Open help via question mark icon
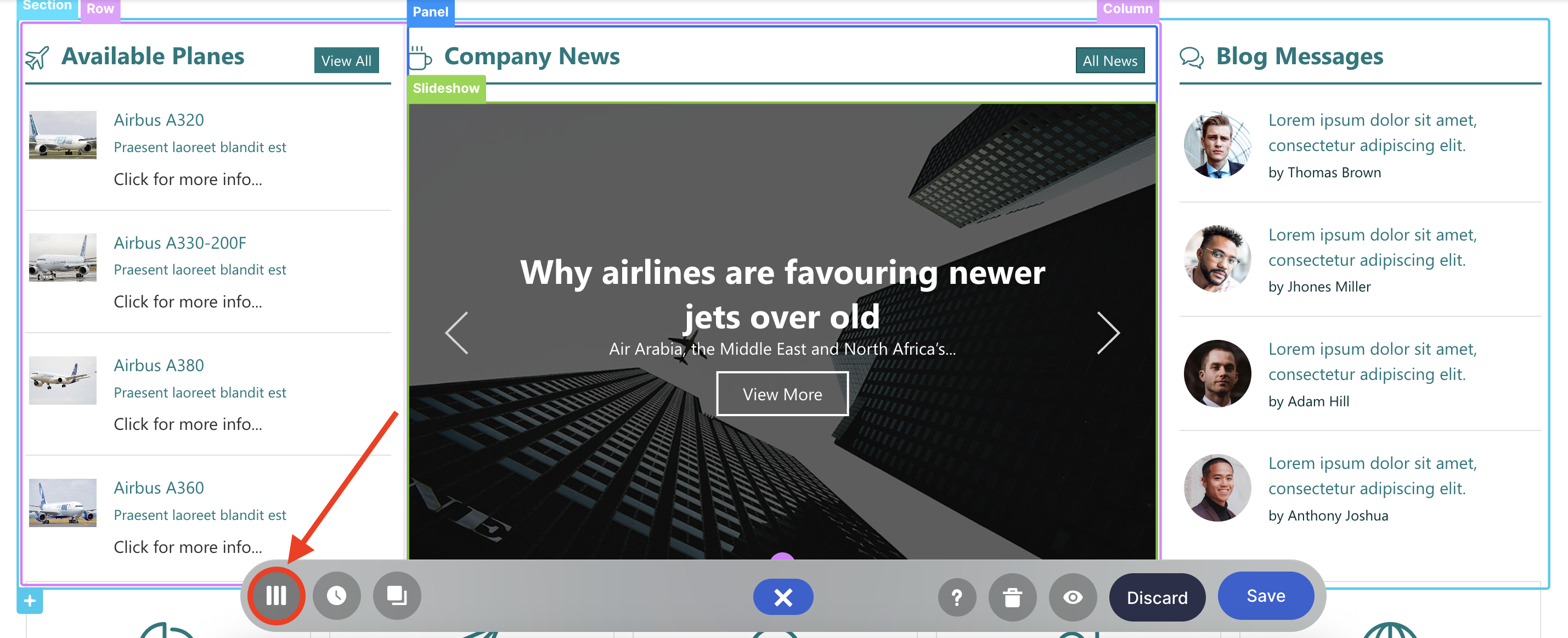1568x638 pixels. [957, 597]
